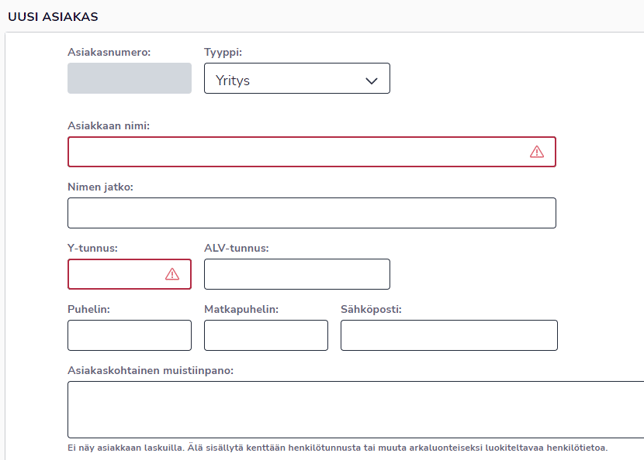Viewport: 644px width, 460px height.
Task: Click the greyed-out Asiakasnumero field
Action: point(129,79)
